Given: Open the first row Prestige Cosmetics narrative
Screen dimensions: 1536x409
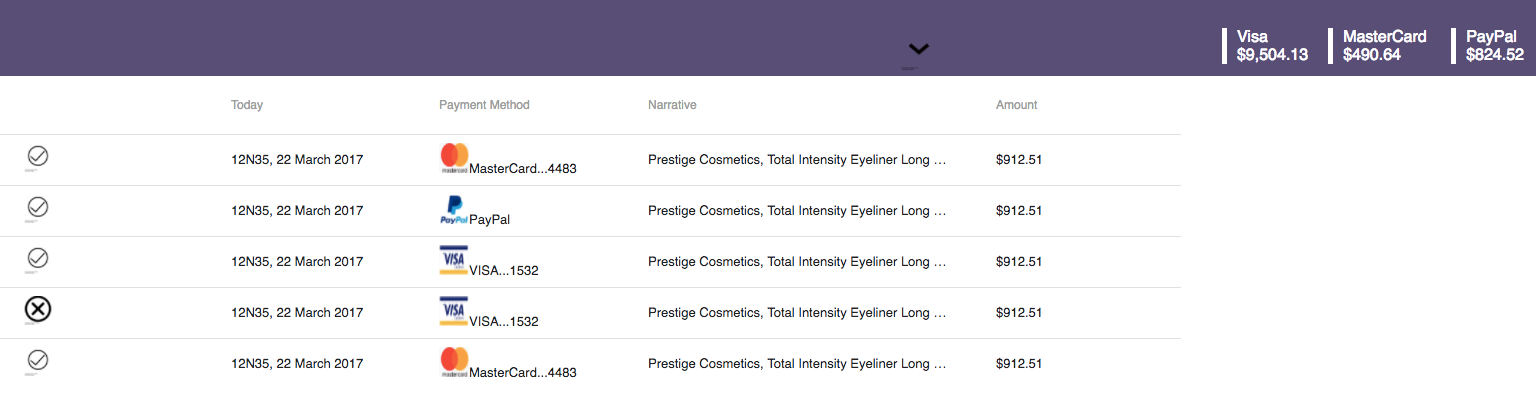Looking at the screenshot, I should 796,159.
